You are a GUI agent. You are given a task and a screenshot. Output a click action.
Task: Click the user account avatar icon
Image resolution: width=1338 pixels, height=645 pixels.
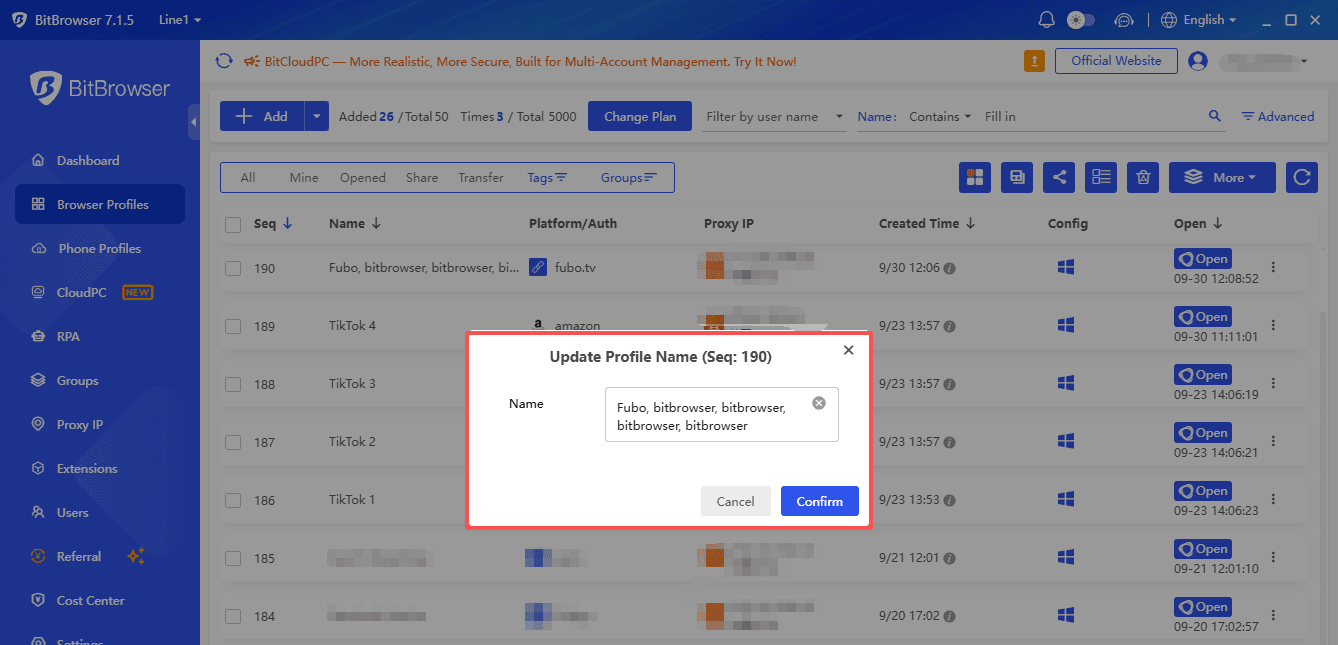click(x=1198, y=61)
